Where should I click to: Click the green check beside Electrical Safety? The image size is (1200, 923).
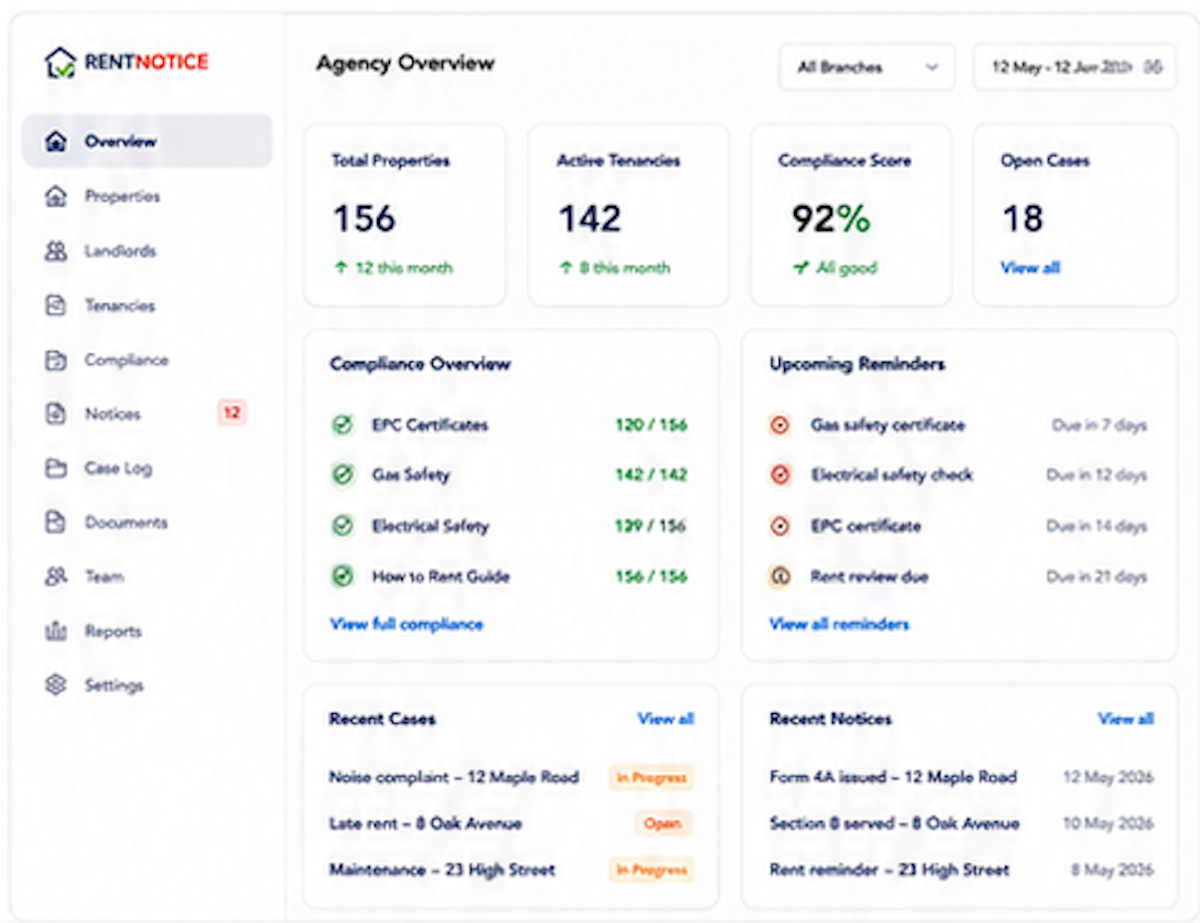coord(343,526)
